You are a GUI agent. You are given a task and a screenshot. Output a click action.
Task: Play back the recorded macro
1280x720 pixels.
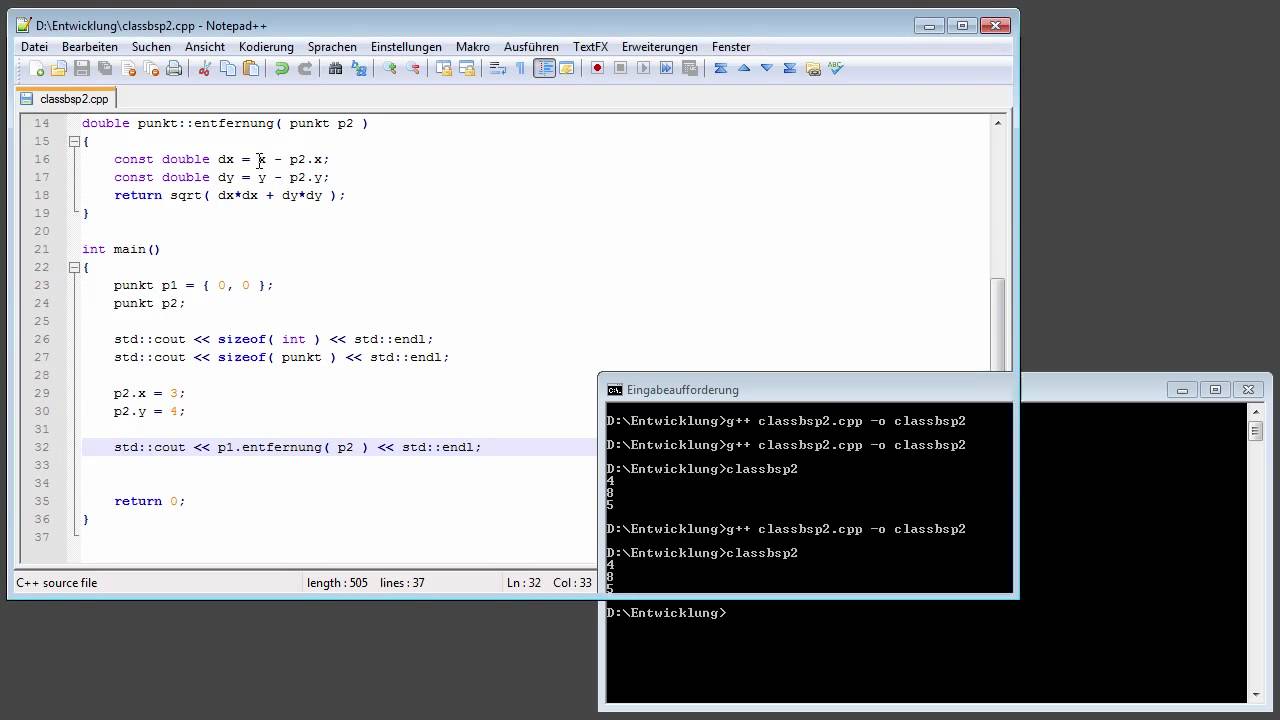tap(643, 68)
